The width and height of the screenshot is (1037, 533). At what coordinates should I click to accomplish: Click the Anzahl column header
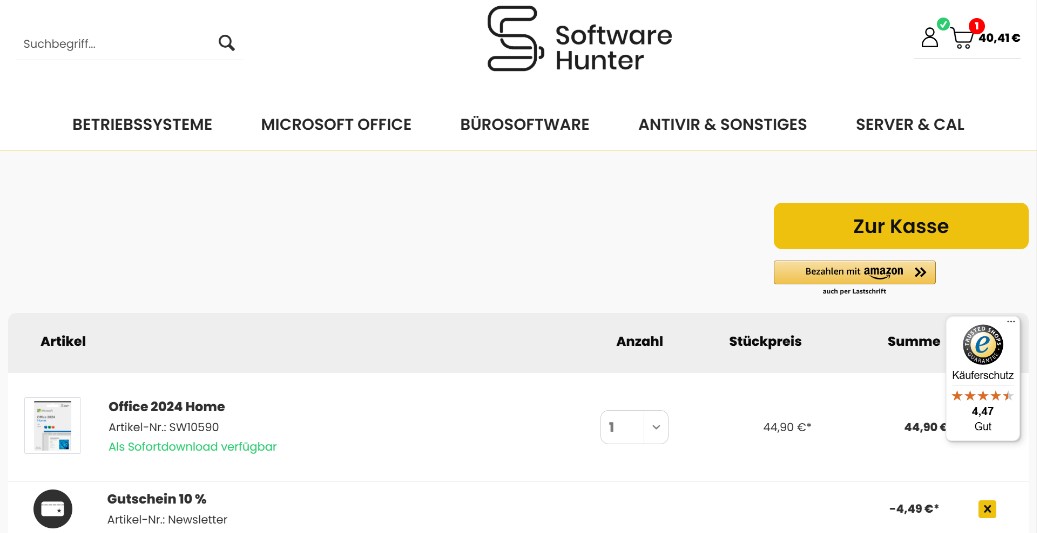[640, 342]
